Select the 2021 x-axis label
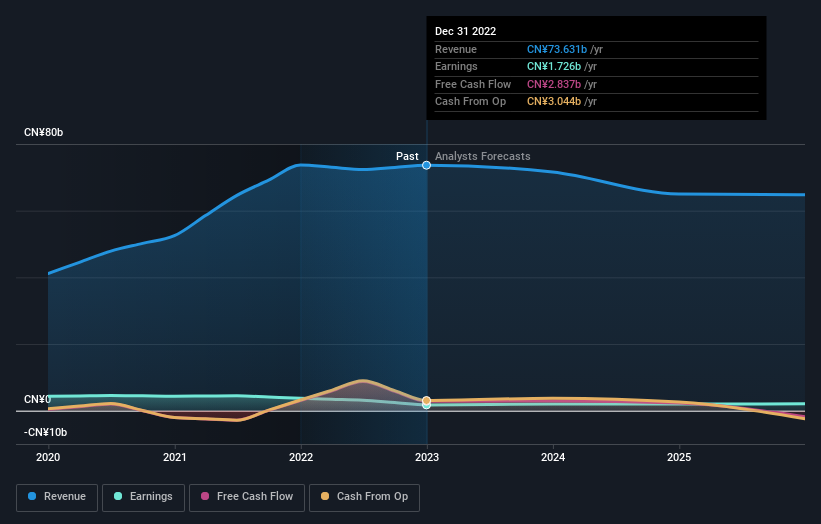This screenshot has width=821, height=524. [174, 457]
